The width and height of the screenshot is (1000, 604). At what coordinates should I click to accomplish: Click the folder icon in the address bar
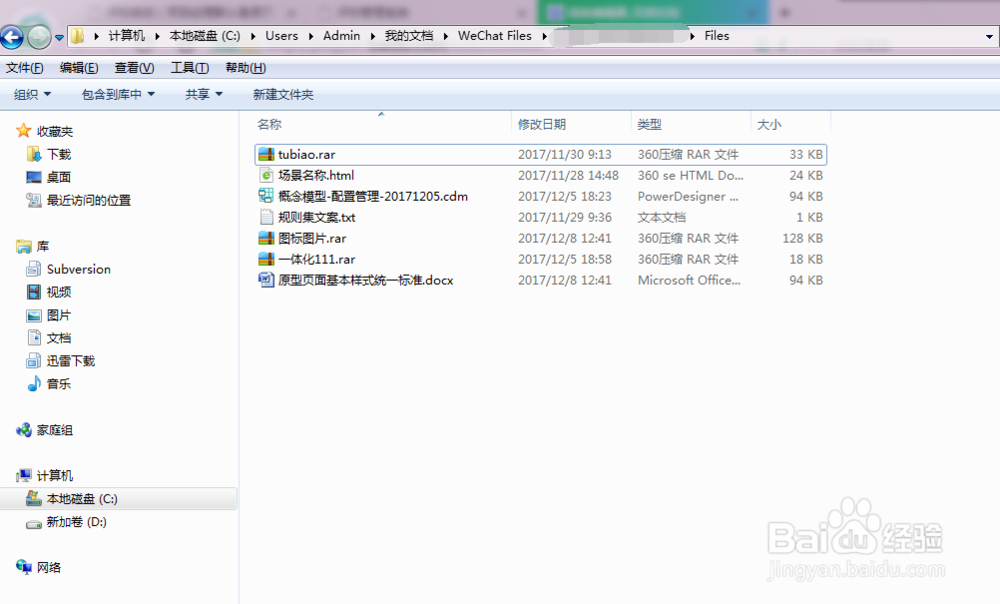pyautogui.click(x=77, y=36)
